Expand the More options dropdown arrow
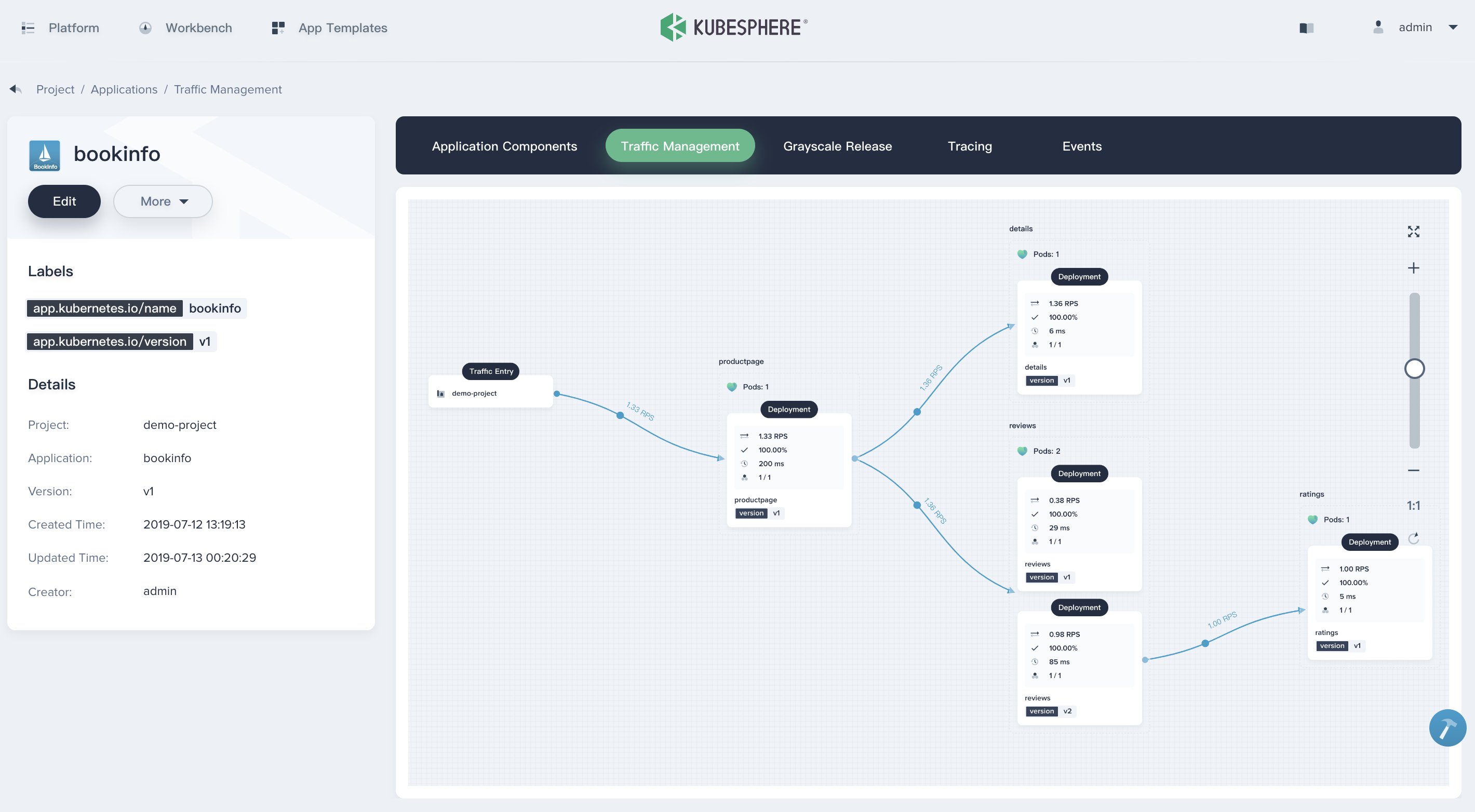This screenshot has height=812, width=1475. 184,201
